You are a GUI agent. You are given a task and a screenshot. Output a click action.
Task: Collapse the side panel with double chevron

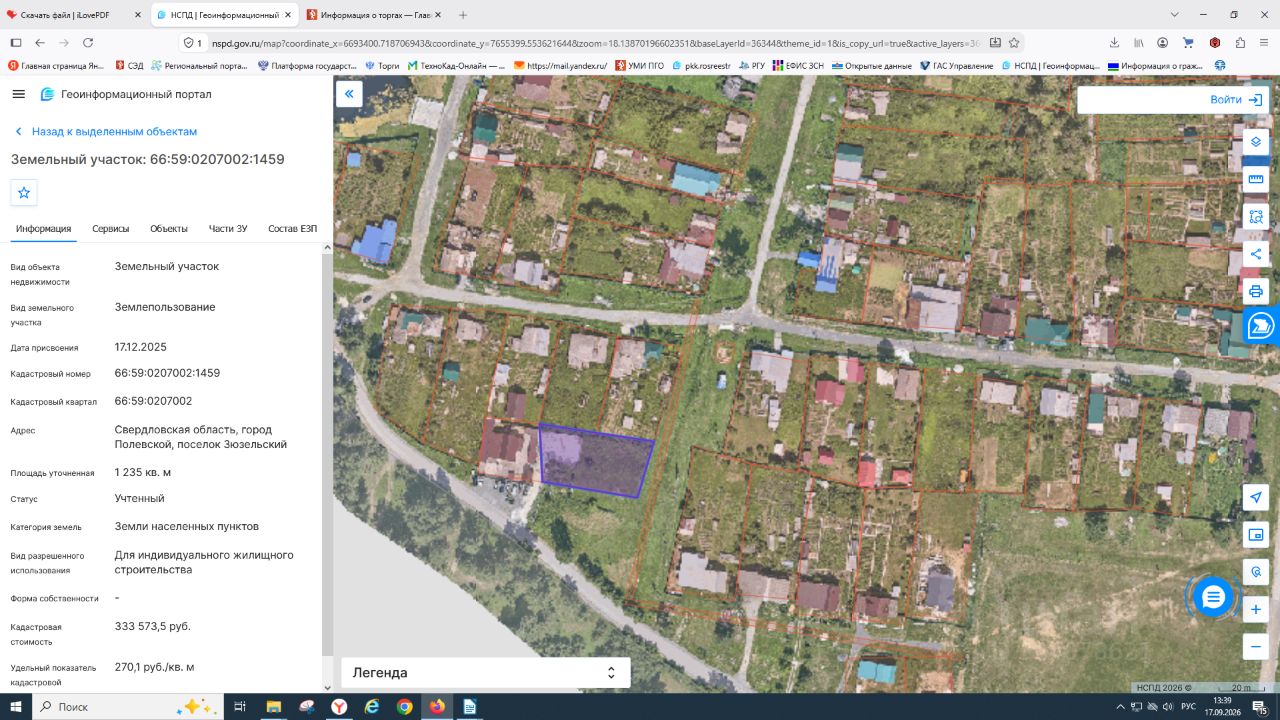(x=349, y=94)
